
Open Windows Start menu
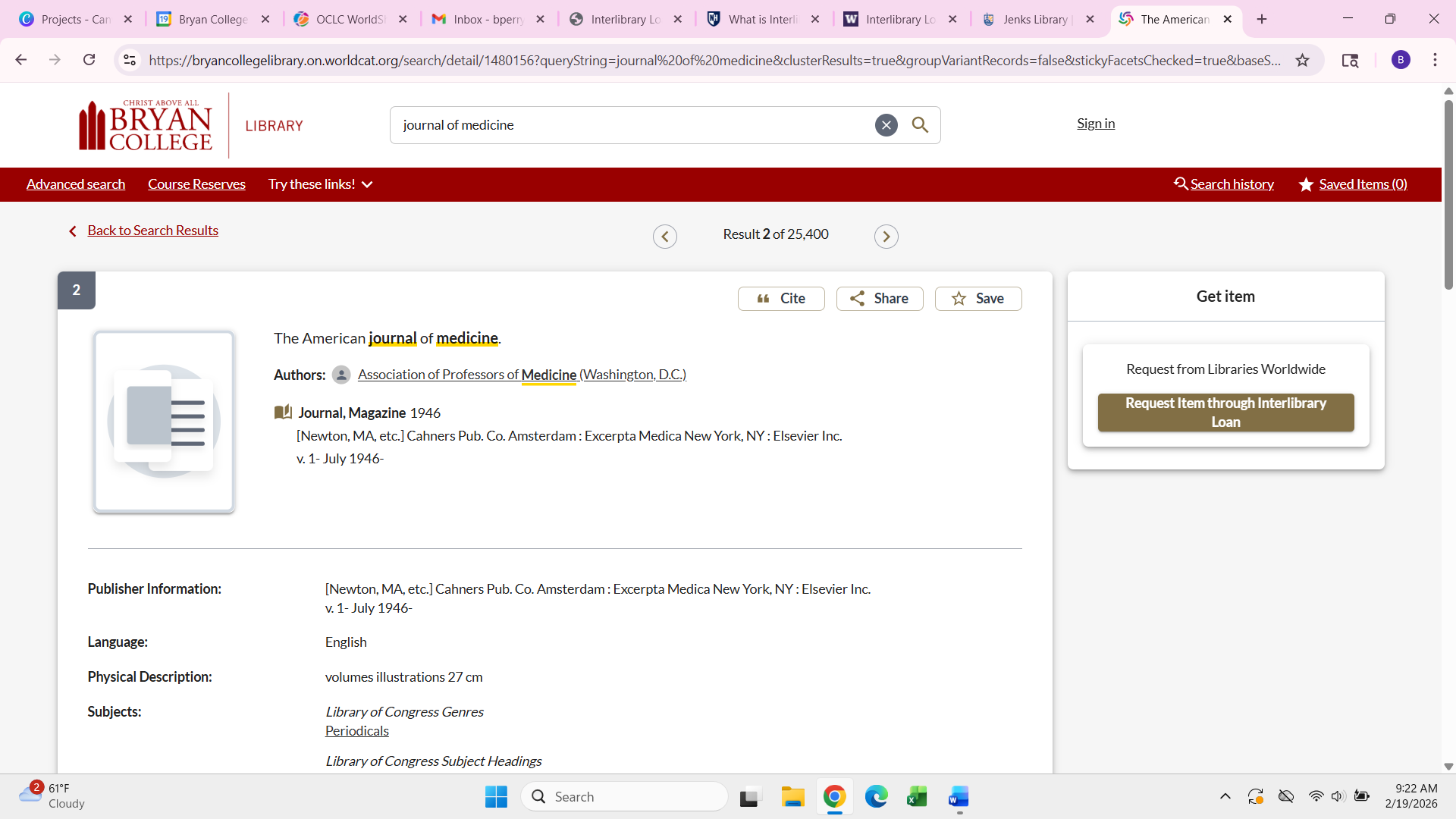[x=496, y=797]
